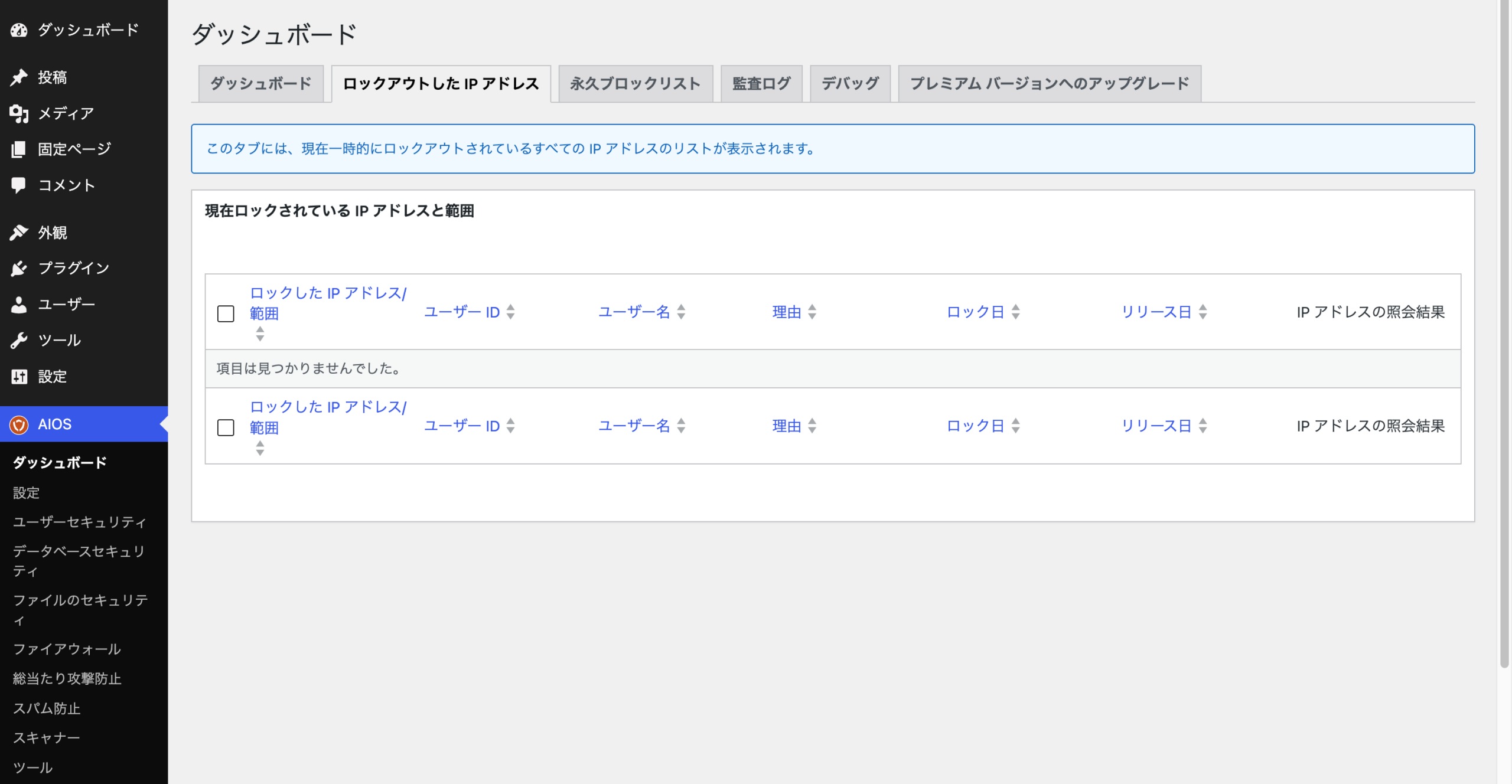Open ユーザーセキュリティ in the AIOS submenu
Viewport: 1512px width, 784px height.
pos(80,522)
